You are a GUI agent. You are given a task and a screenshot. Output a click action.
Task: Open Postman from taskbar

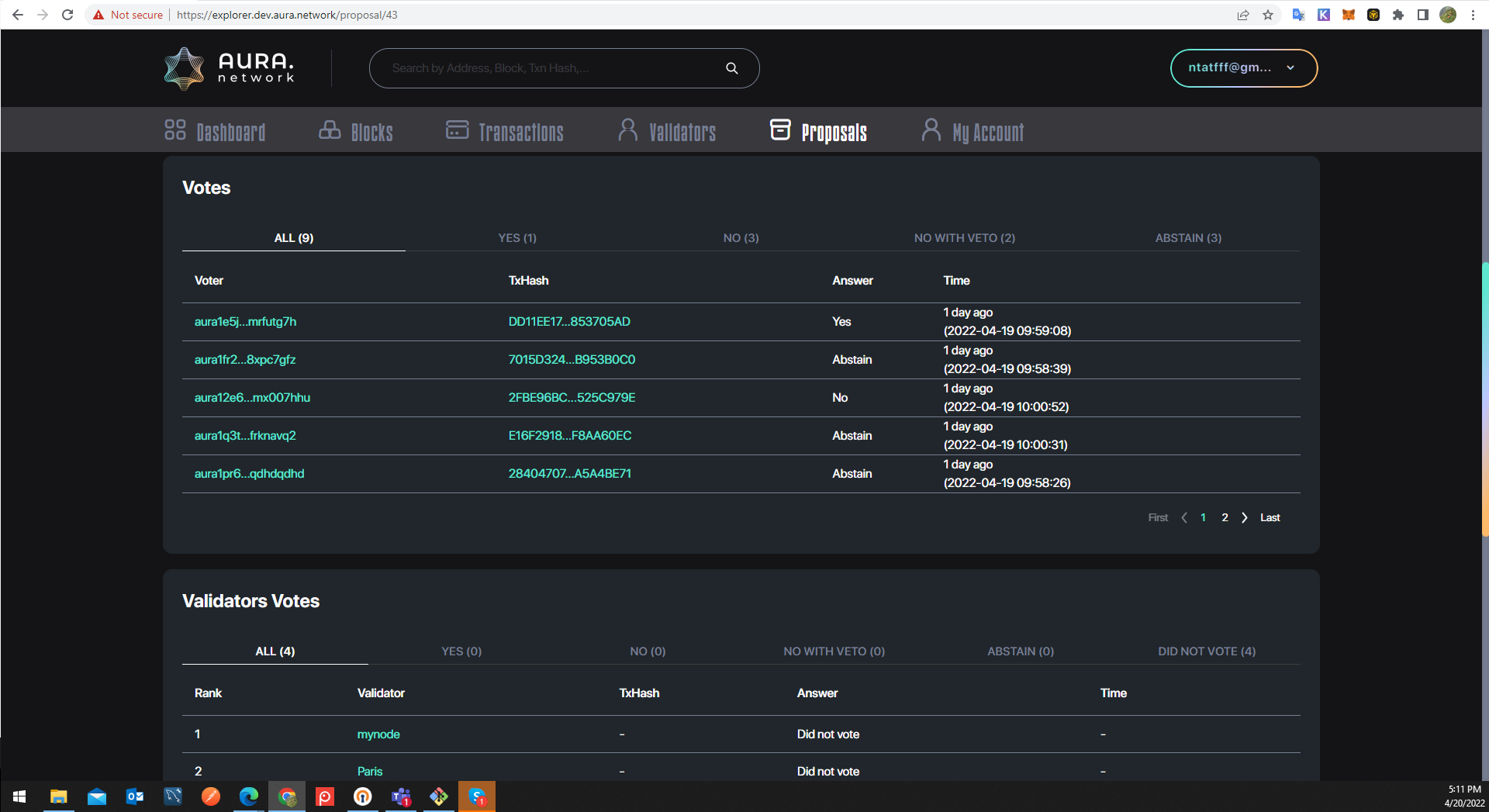211,796
